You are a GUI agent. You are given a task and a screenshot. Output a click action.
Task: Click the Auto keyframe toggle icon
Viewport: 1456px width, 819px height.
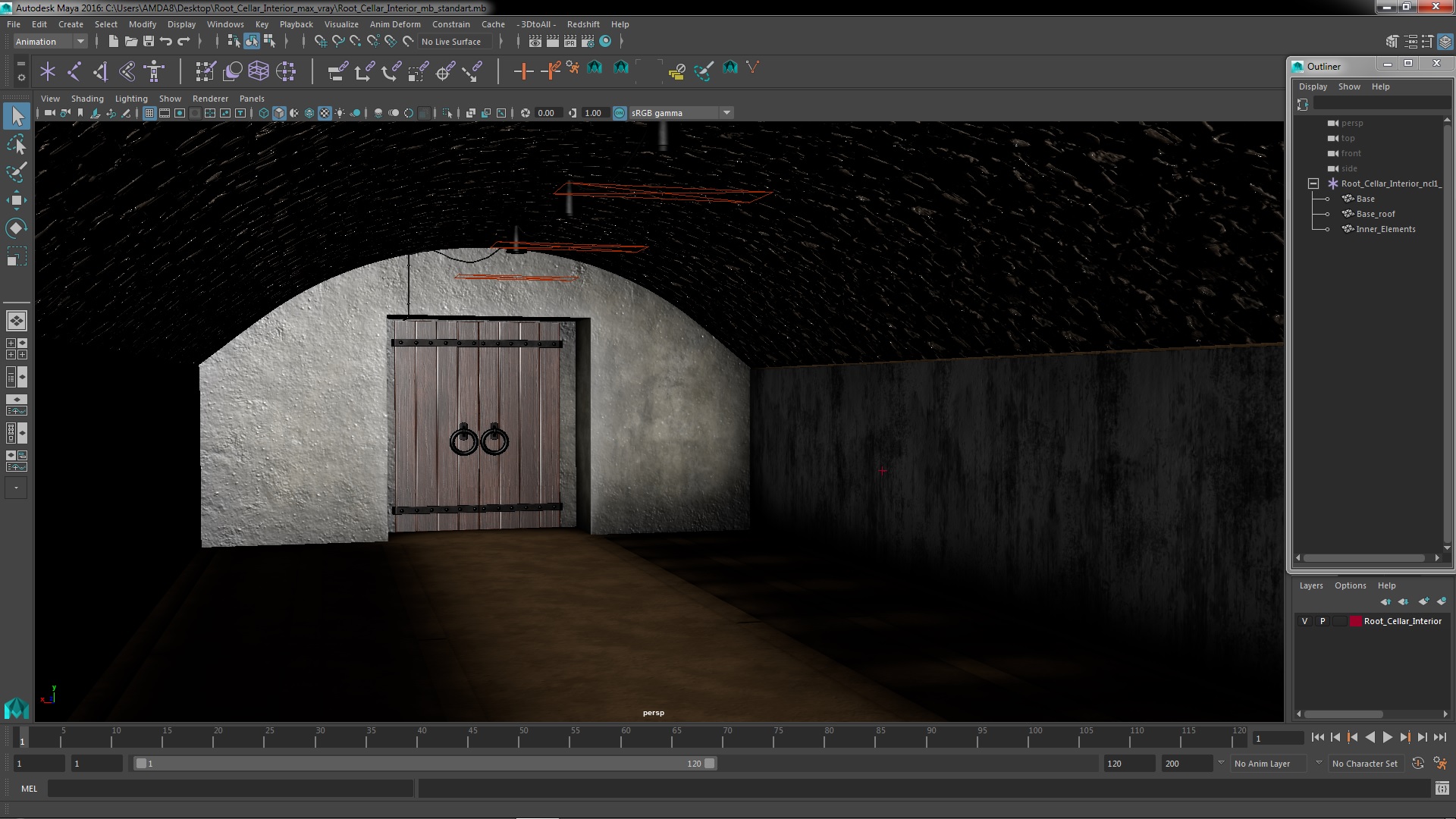(x=1417, y=764)
